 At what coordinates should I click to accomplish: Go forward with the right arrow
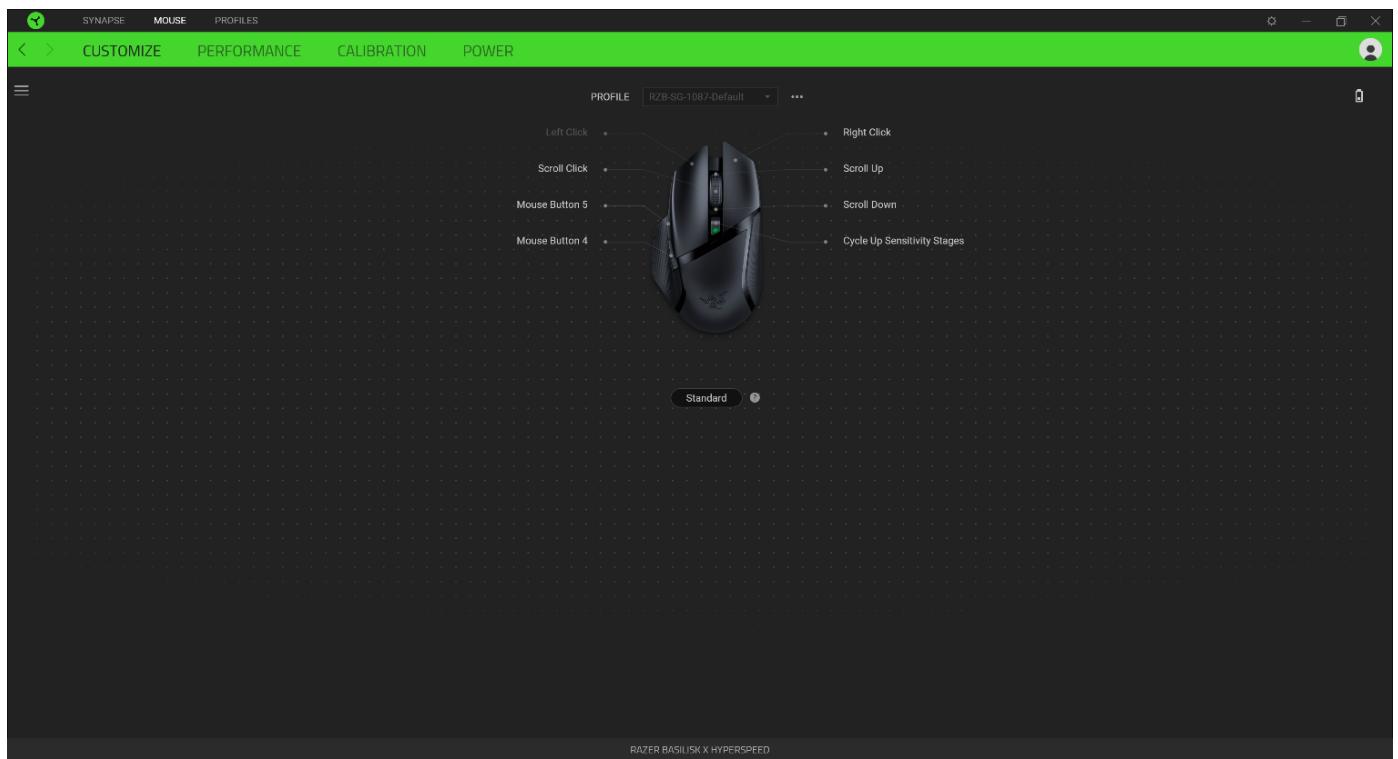click(x=51, y=50)
